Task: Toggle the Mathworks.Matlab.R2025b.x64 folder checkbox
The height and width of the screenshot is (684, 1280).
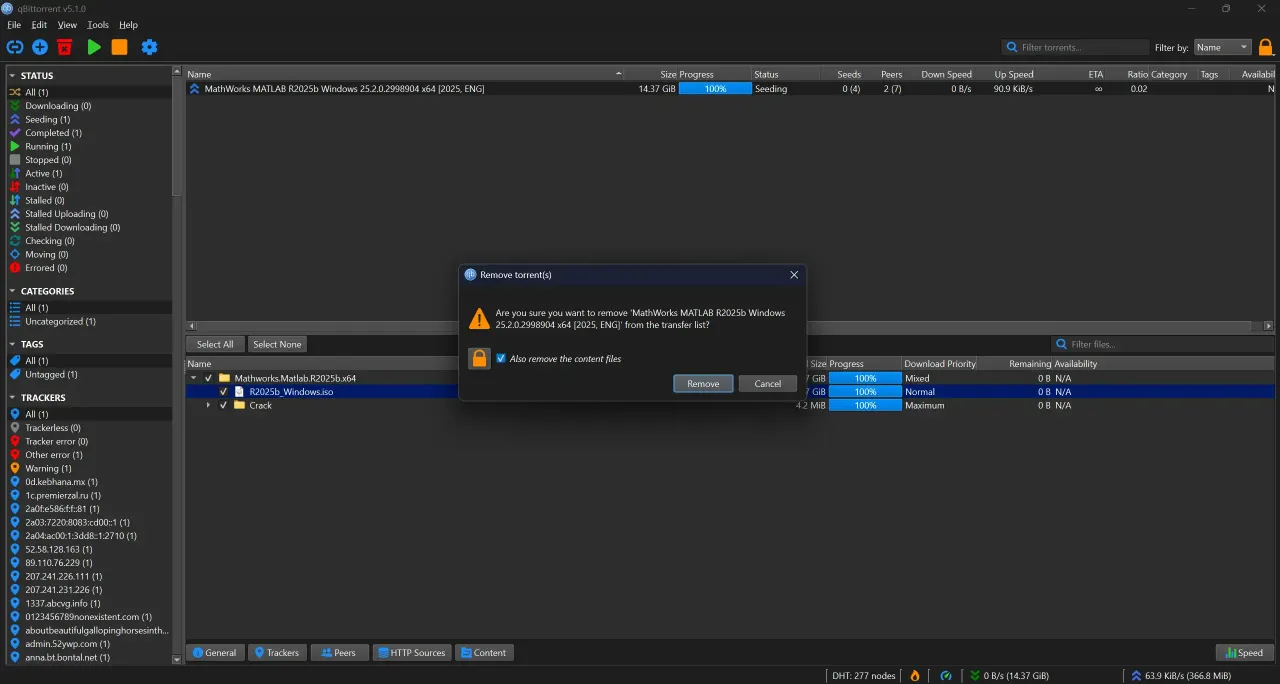Action: coord(209,378)
